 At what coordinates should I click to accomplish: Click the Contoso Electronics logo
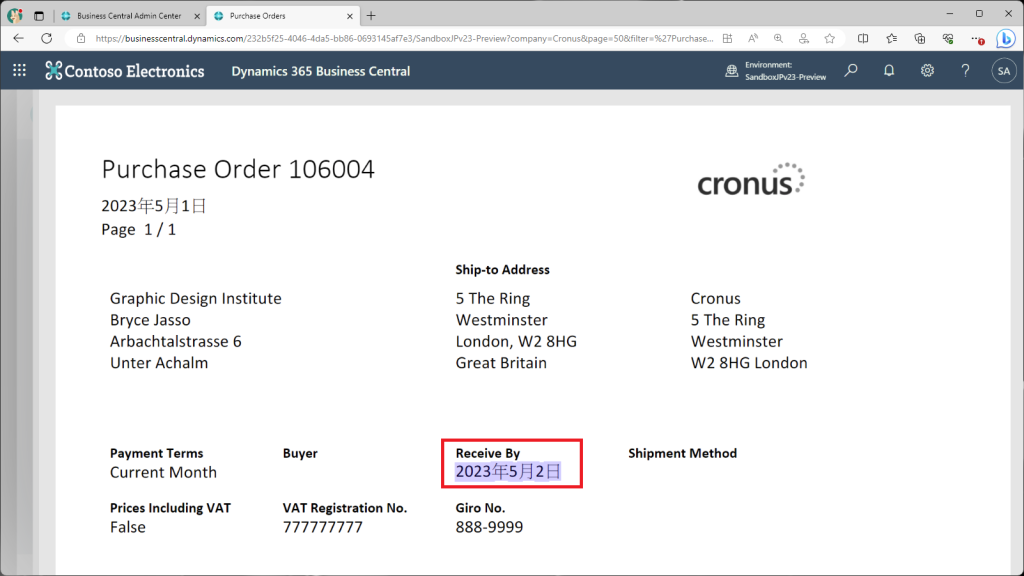pos(125,71)
